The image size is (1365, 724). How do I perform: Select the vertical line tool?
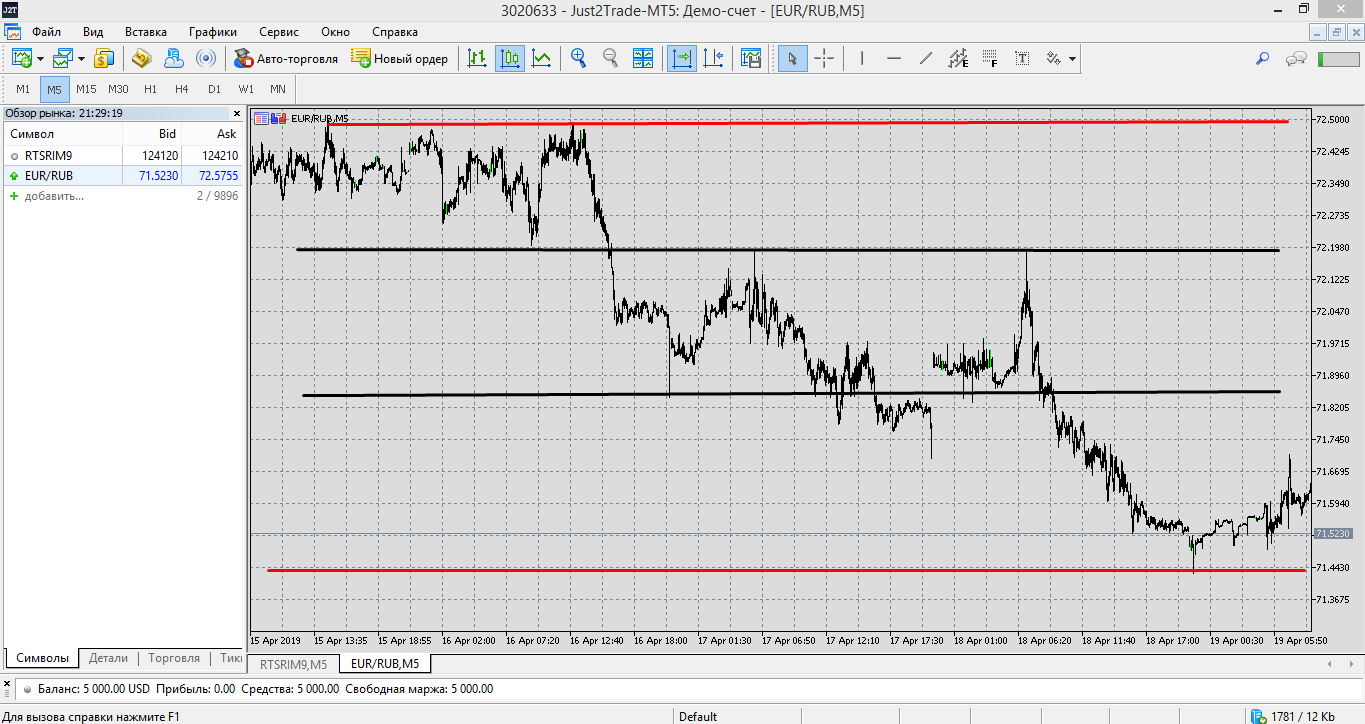click(x=861, y=58)
